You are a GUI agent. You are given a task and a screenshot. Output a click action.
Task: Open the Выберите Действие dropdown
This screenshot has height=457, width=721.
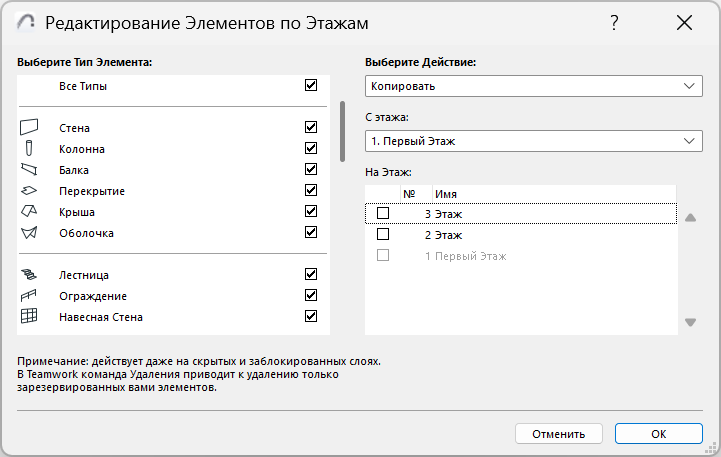tap(533, 87)
